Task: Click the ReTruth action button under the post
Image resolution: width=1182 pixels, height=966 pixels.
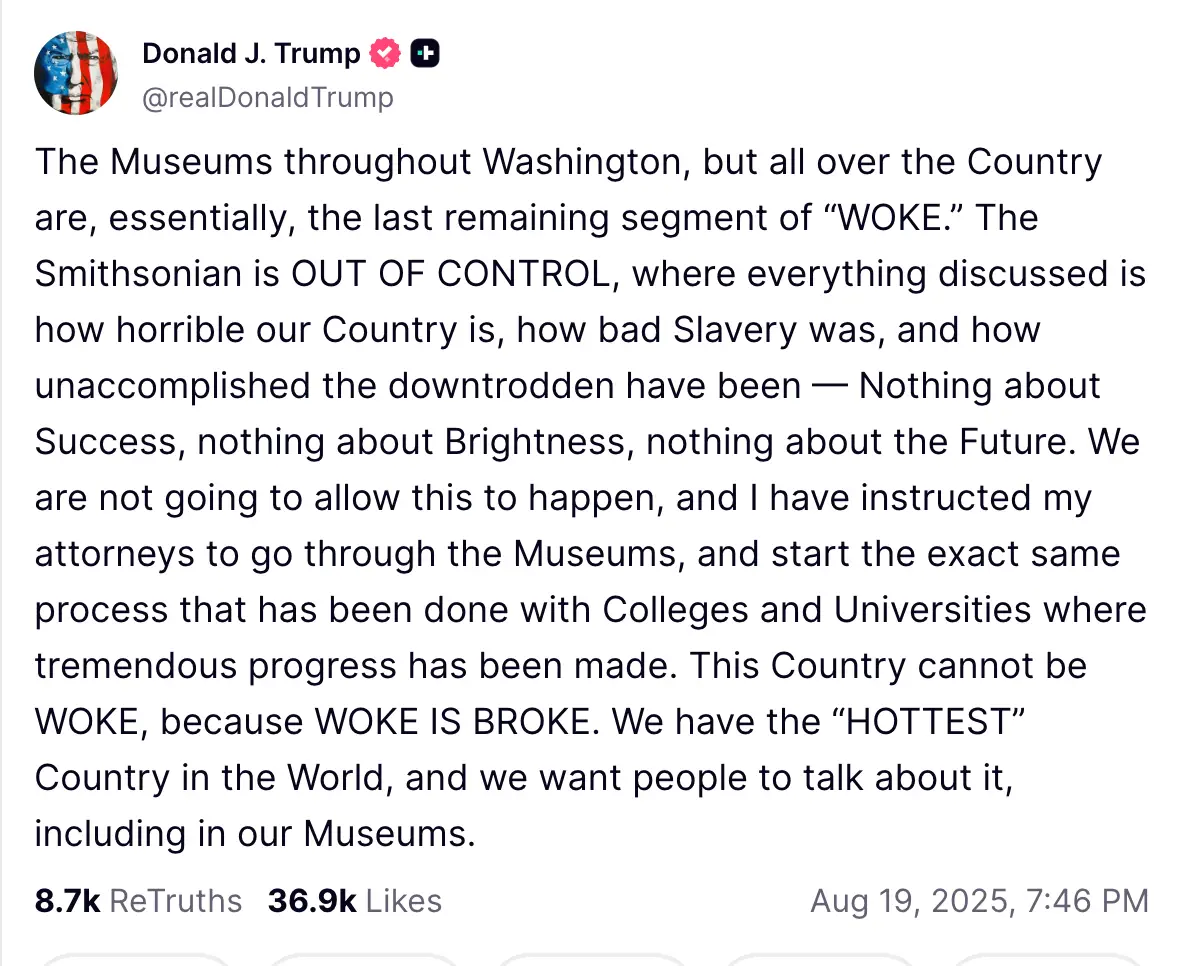Action: click(365, 962)
